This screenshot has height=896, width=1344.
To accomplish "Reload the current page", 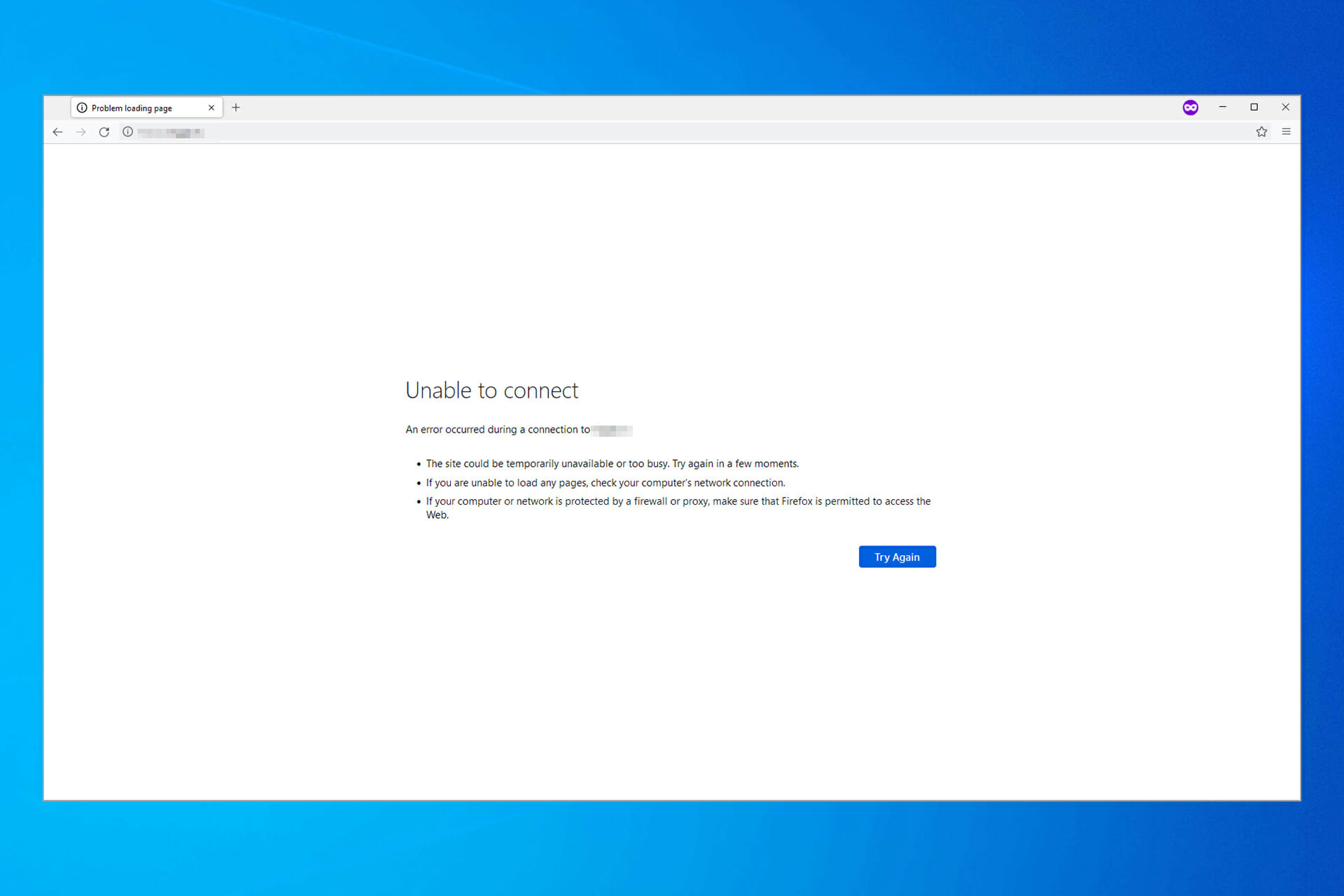I will click(x=104, y=132).
